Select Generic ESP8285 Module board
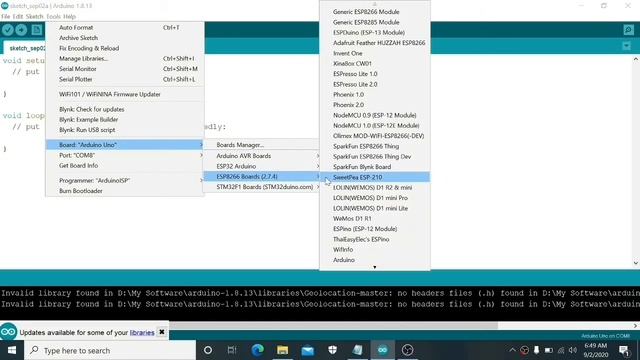The width and height of the screenshot is (640, 360). tap(375, 22)
